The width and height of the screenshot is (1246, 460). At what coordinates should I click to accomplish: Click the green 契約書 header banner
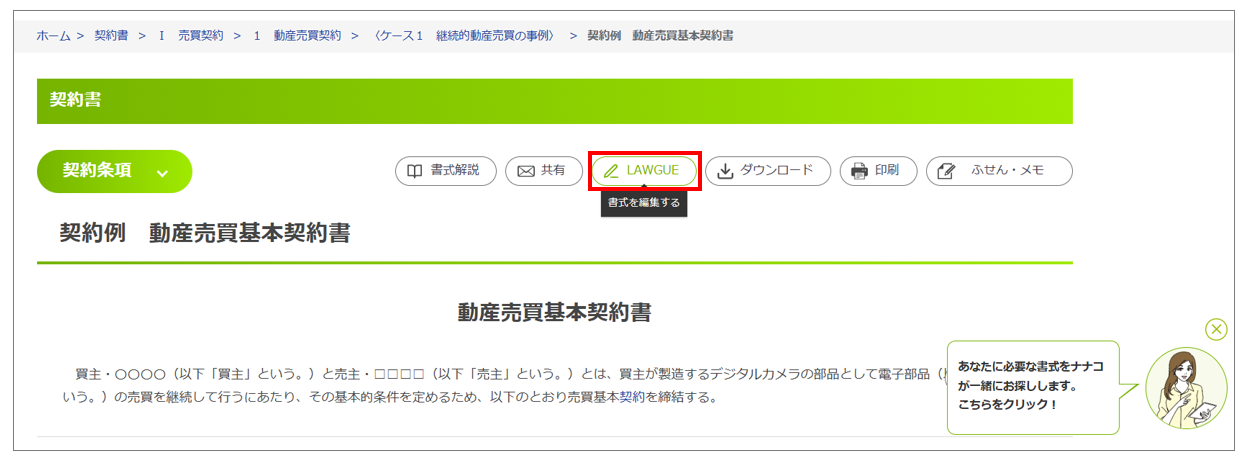554,101
